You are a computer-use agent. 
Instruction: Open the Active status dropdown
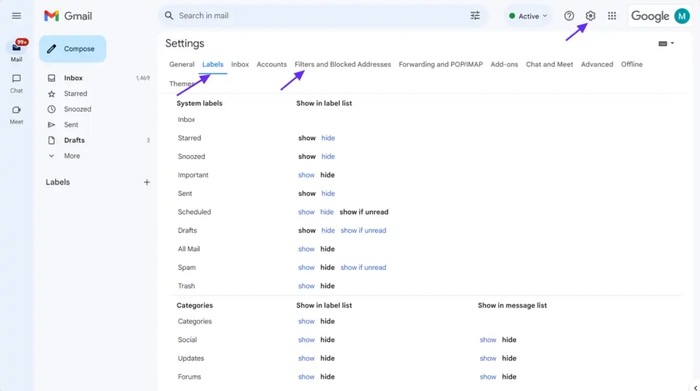tap(528, 16)
